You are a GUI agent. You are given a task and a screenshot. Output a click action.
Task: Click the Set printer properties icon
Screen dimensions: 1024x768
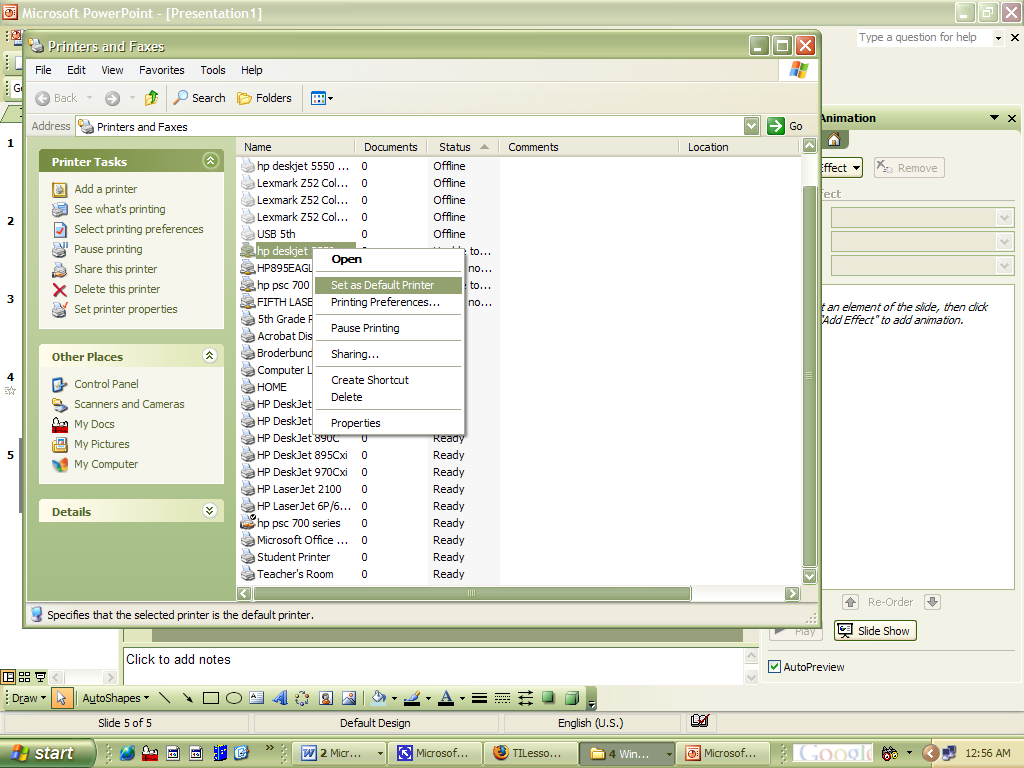click(59, 310)
